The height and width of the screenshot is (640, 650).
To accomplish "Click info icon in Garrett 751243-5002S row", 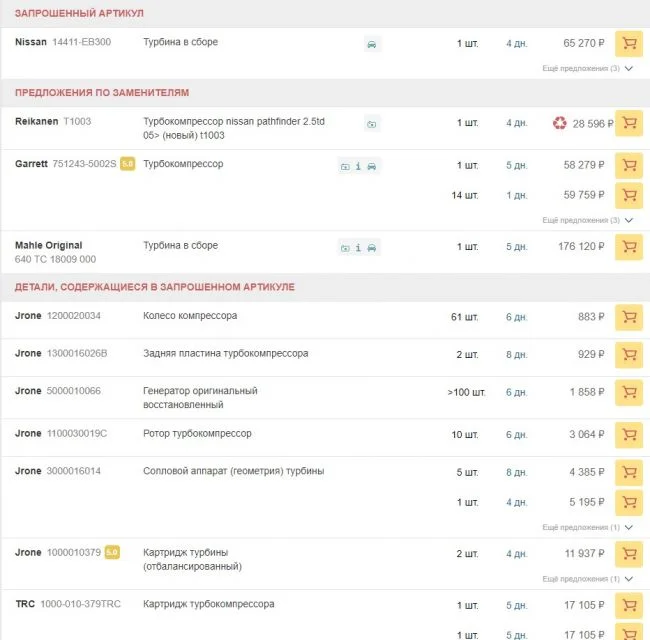I will click(x=358, y=166).
